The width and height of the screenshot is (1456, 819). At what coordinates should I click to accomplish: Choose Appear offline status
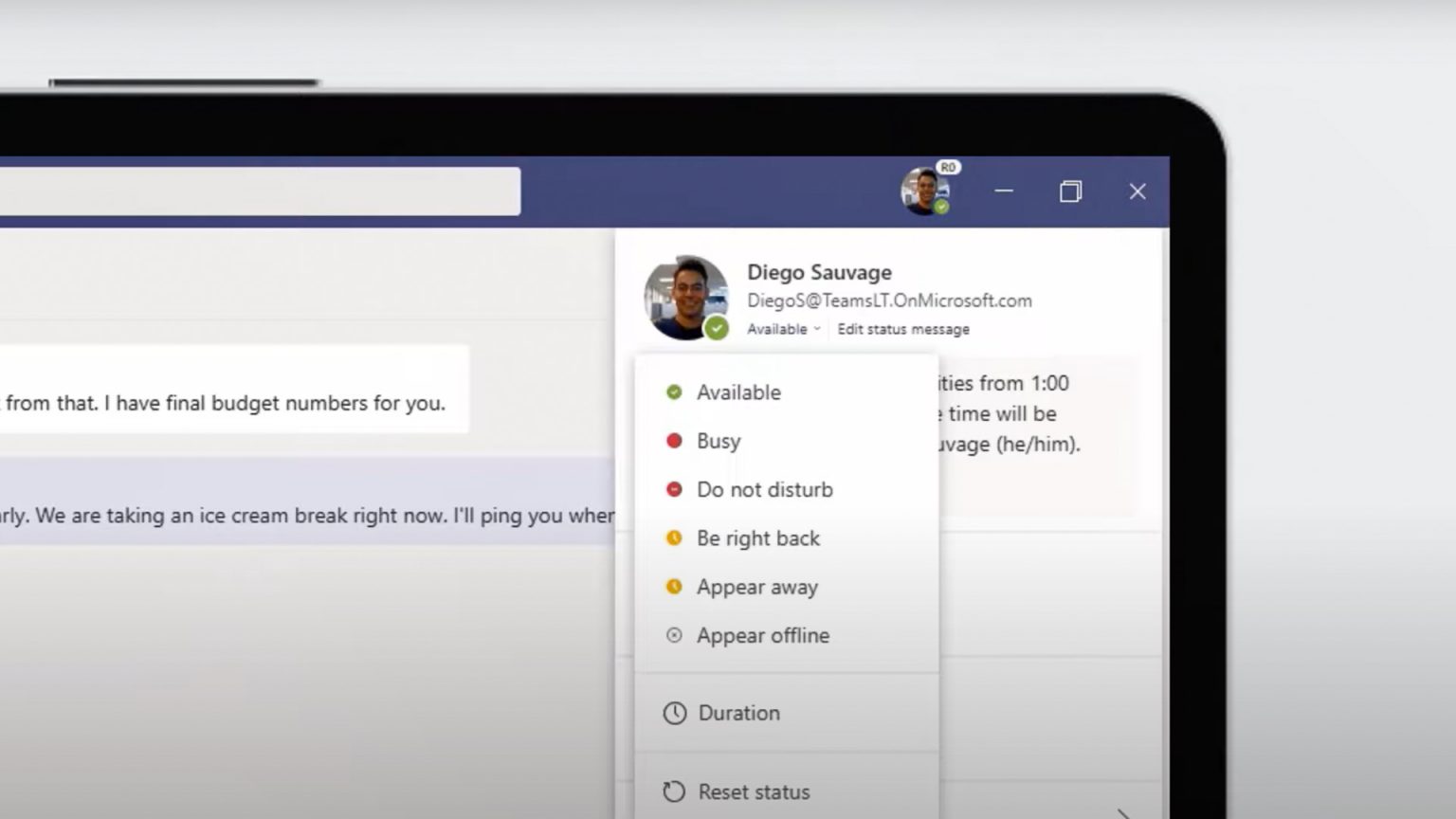click(787, 635)
